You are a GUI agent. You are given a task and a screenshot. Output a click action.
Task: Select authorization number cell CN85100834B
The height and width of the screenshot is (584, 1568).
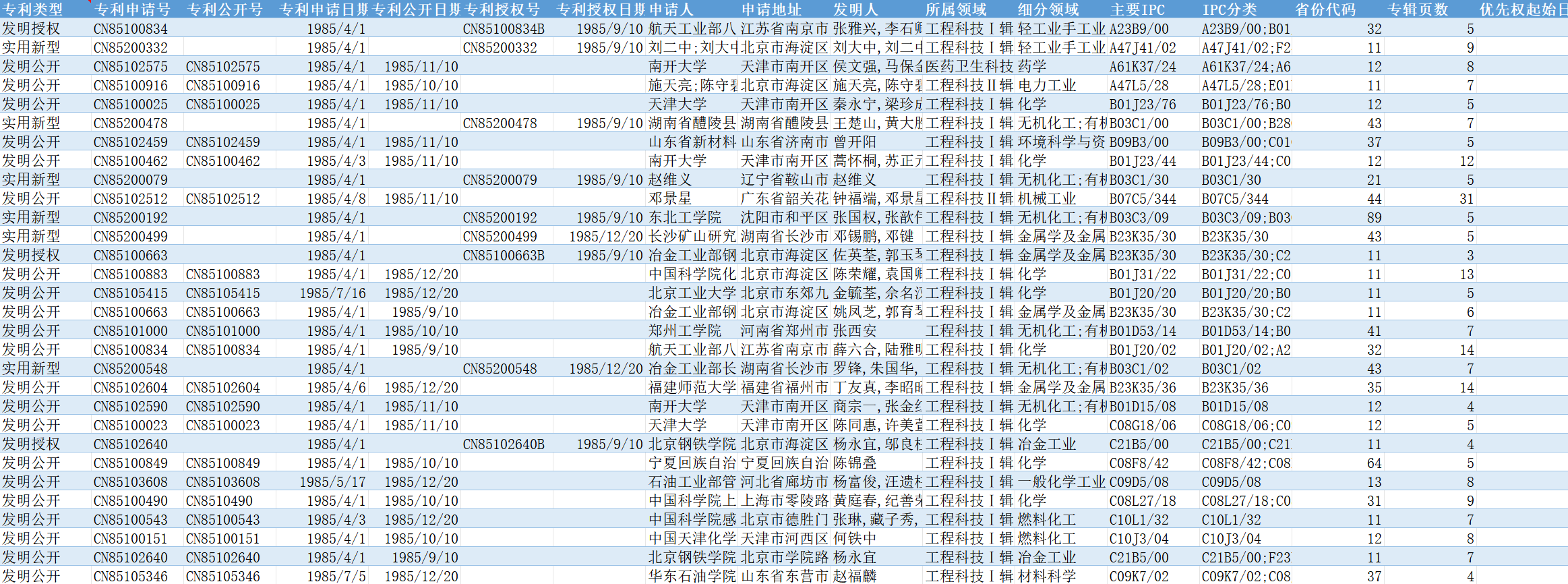(504, 29)
